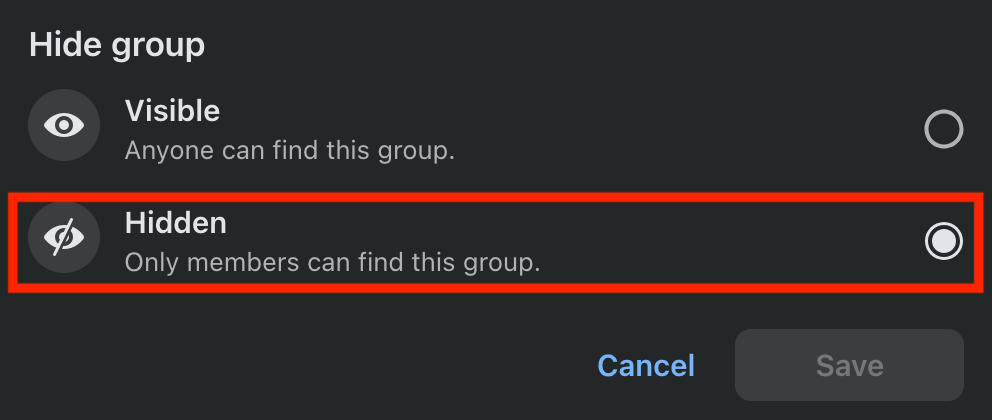This screenshot has height=420, width=992.
Task: Click the crossed-out eye icon beside Hidden
Action: 65,238
